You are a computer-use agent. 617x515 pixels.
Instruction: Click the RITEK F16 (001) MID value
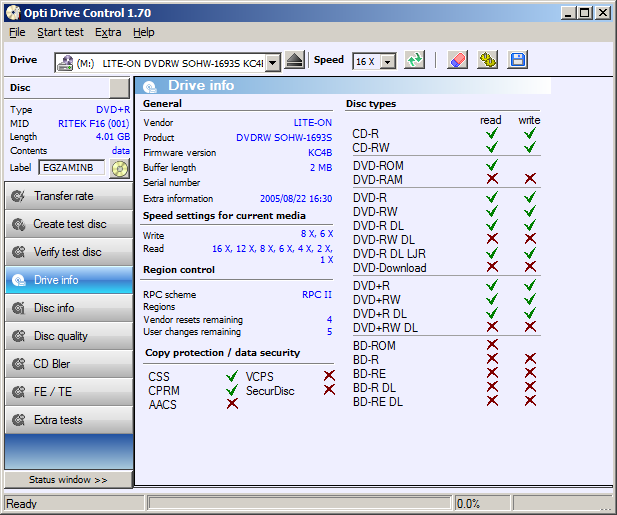click(x=94, y=124)
